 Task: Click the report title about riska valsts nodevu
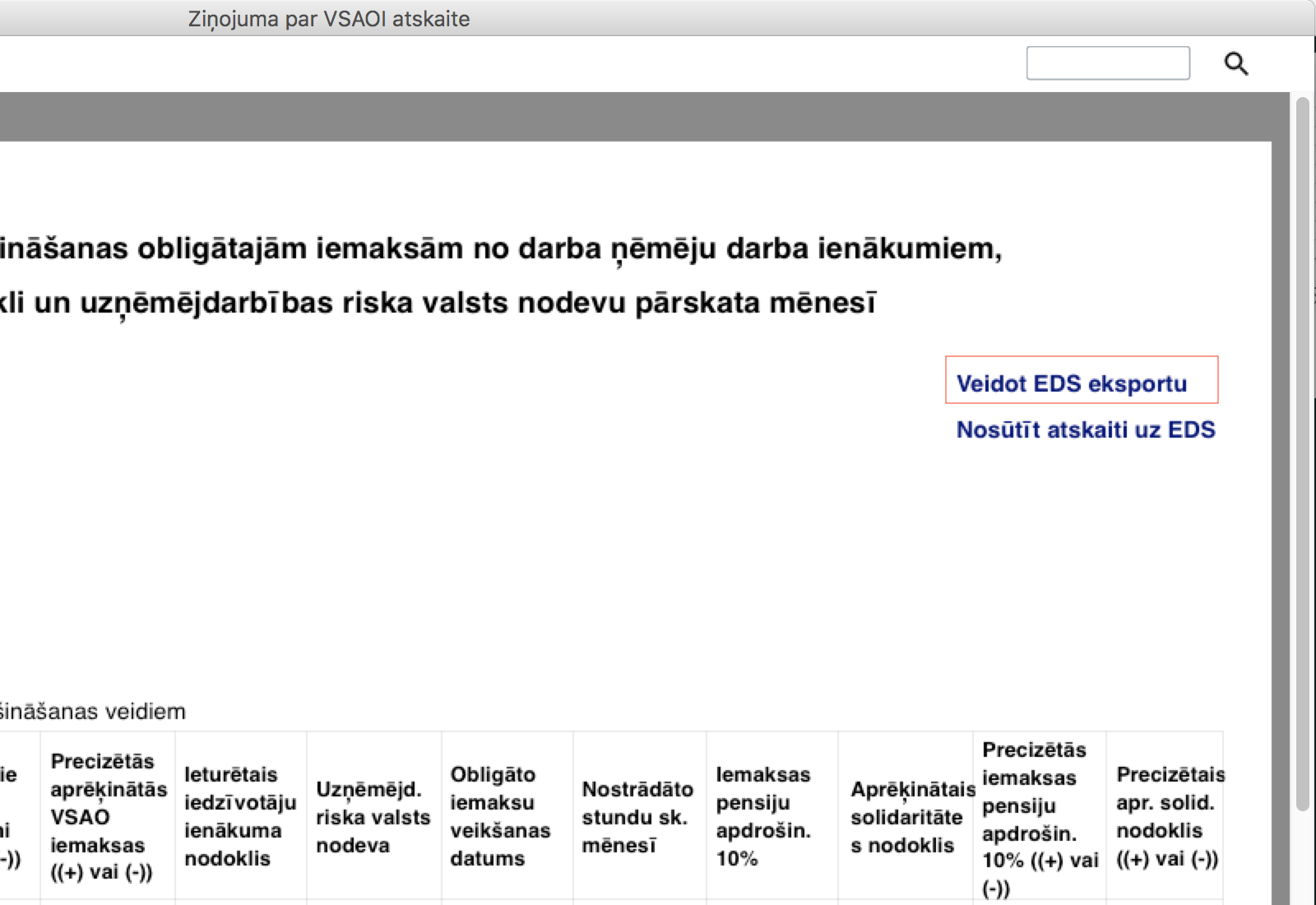pyautogui.click(x=440, y=302)
